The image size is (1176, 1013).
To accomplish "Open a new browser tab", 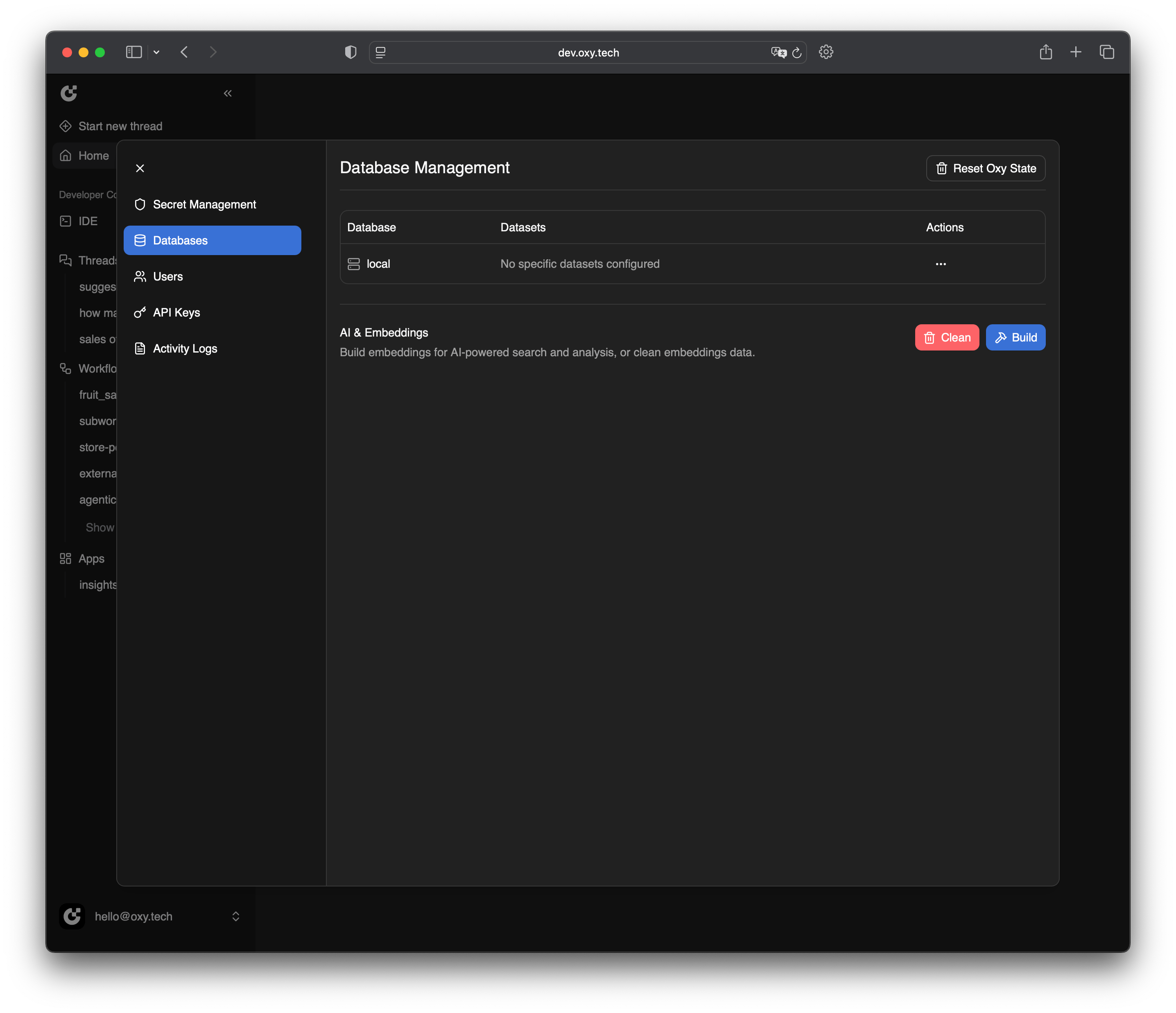I will [x=1076, y=52].
